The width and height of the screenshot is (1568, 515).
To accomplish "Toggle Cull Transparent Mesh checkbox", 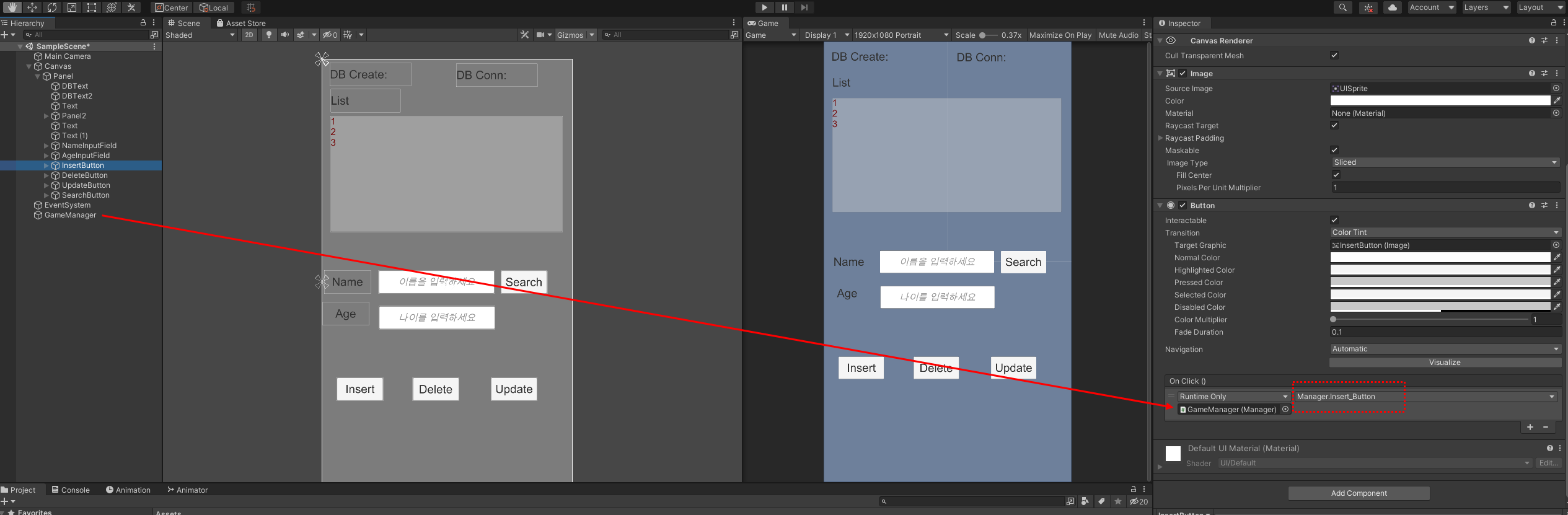I will pos(1334,55).
